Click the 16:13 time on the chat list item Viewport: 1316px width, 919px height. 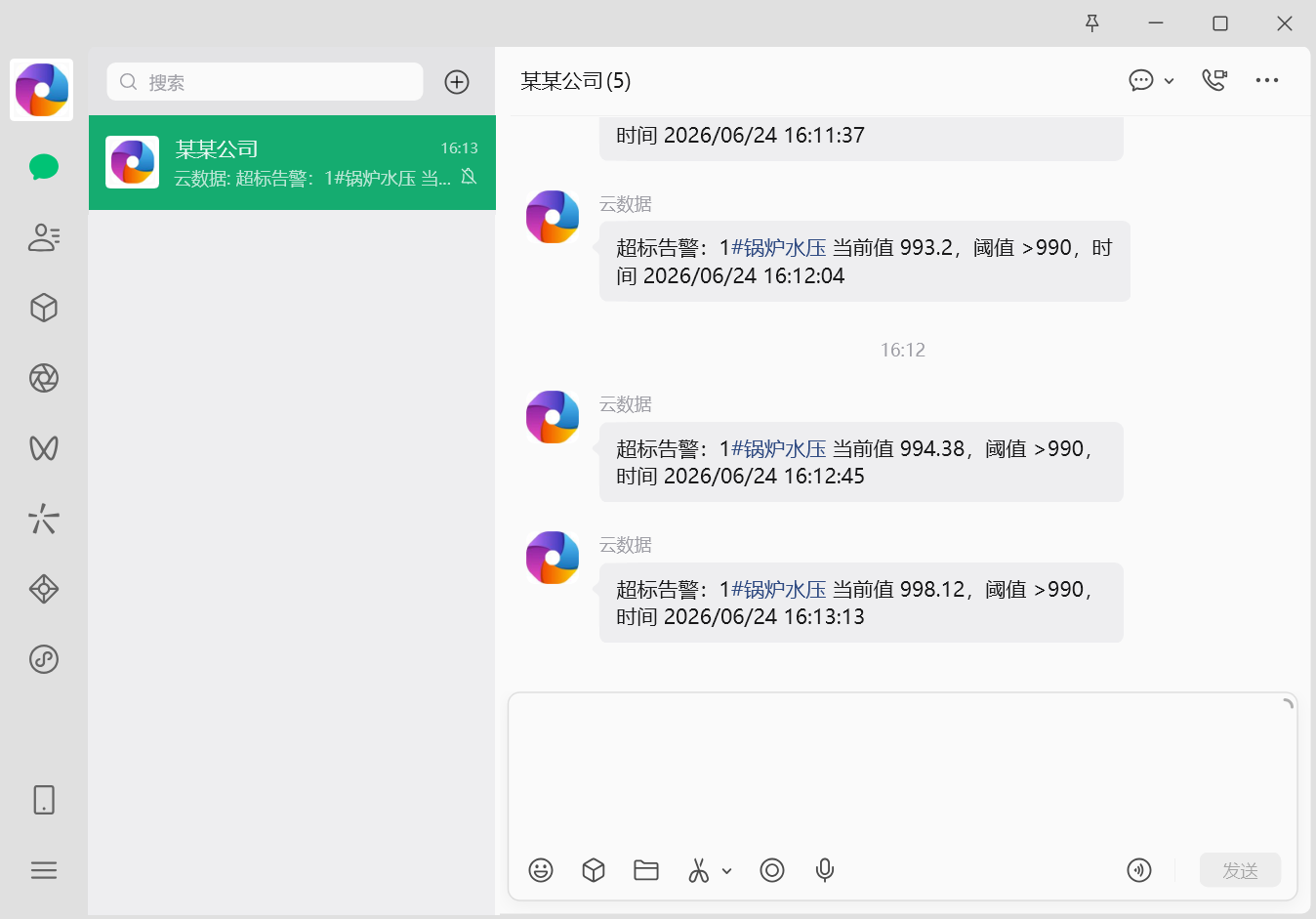459,148
